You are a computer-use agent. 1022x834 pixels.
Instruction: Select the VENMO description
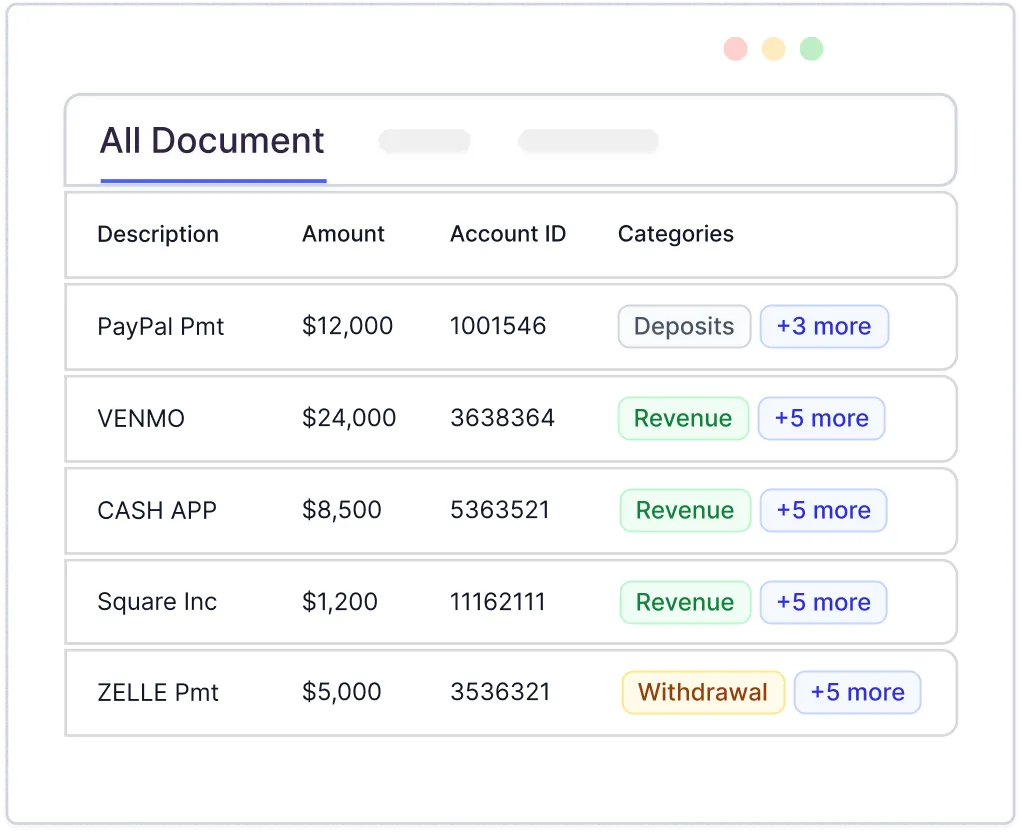[x=141, y=418]
